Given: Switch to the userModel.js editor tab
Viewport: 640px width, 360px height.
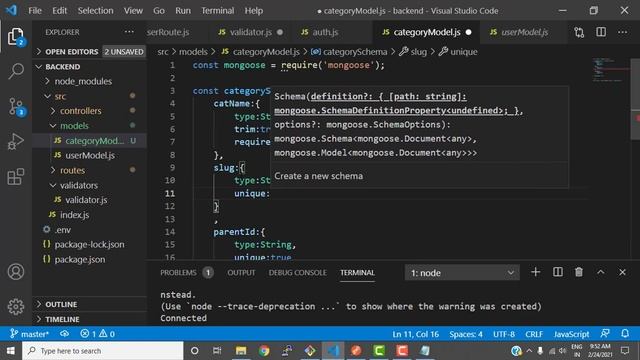Looking at the screenshot, I should tap(524, 32).
